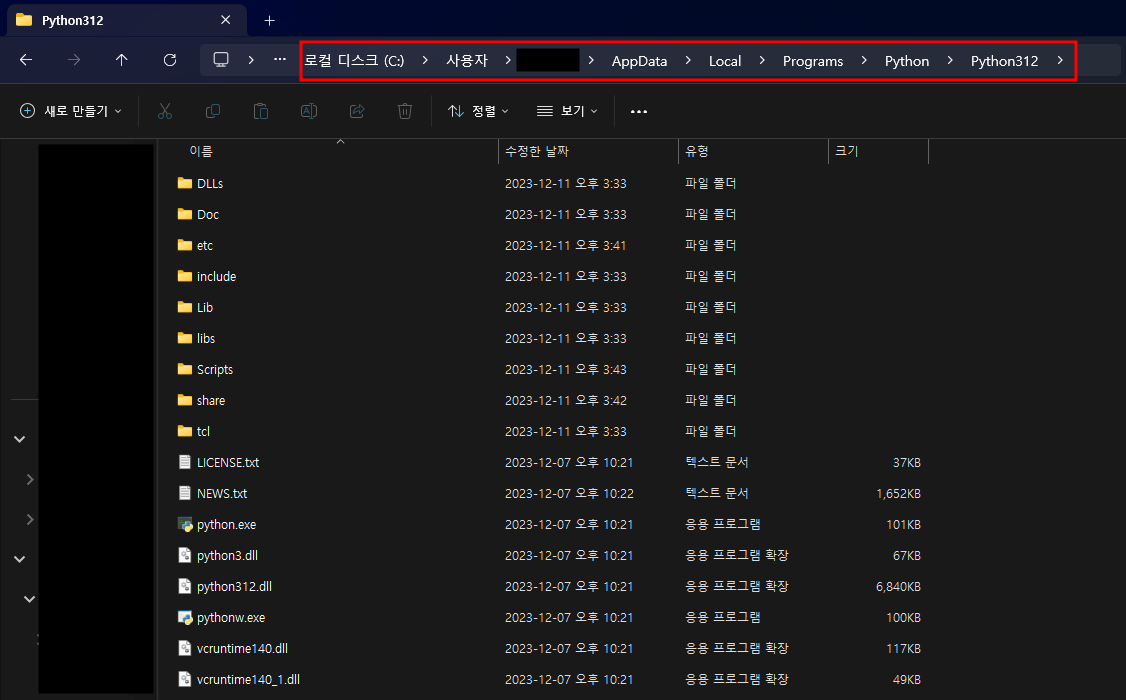Select the 사용자 breadcrumb segment
This screenshot has width=1126, height=700.
click(x=467, y=61)
